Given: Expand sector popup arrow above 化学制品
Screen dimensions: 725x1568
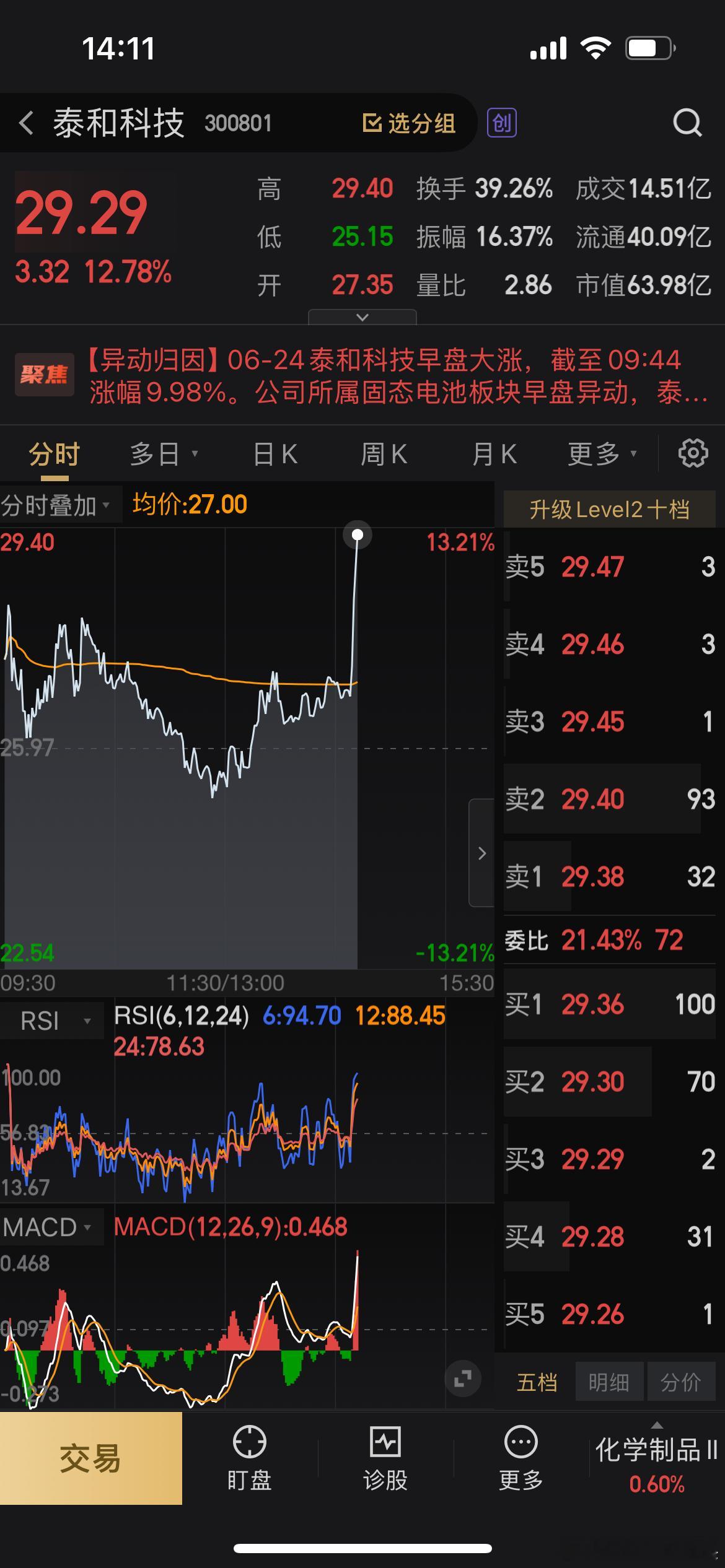Looking at the screenshot, I should [x=657, y=1425].
